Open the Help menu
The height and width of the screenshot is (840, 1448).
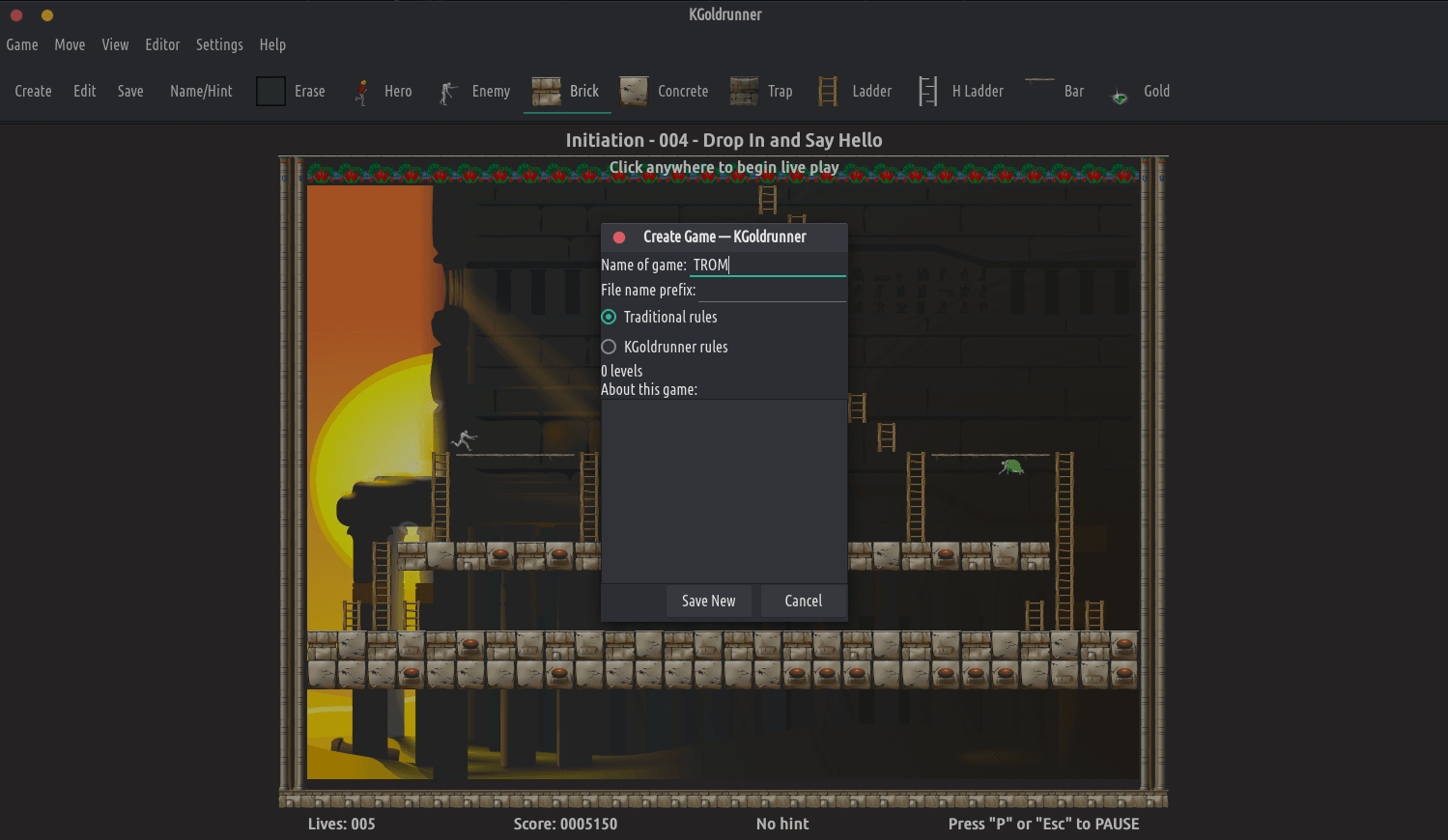pyautogui.click(x=272, y=44)
